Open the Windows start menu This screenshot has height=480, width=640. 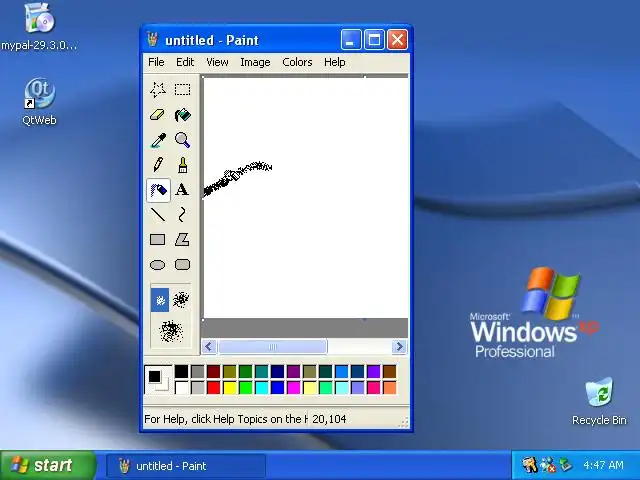click(48, 465)
